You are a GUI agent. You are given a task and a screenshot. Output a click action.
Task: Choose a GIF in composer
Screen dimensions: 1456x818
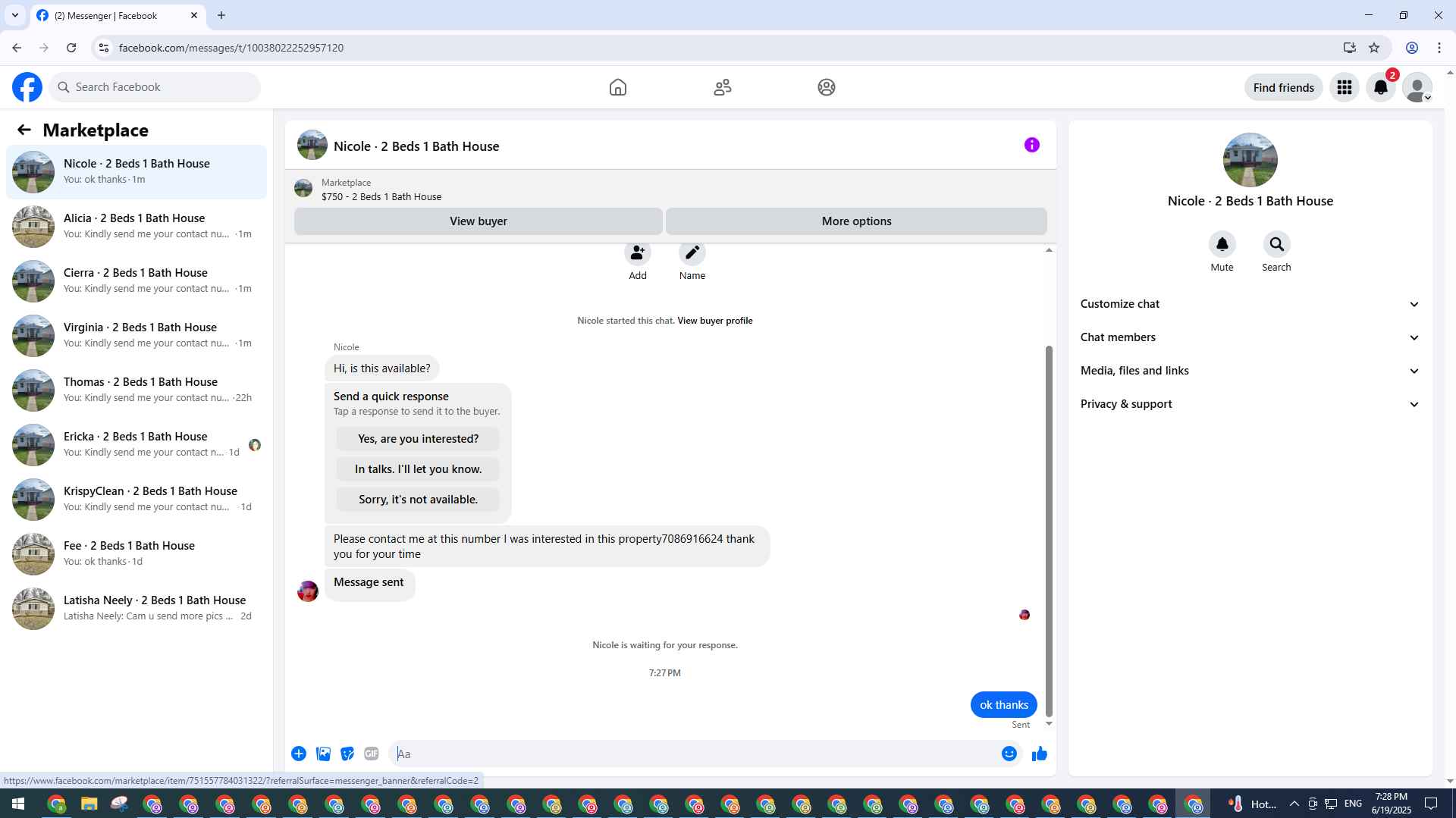coord(372,754)
